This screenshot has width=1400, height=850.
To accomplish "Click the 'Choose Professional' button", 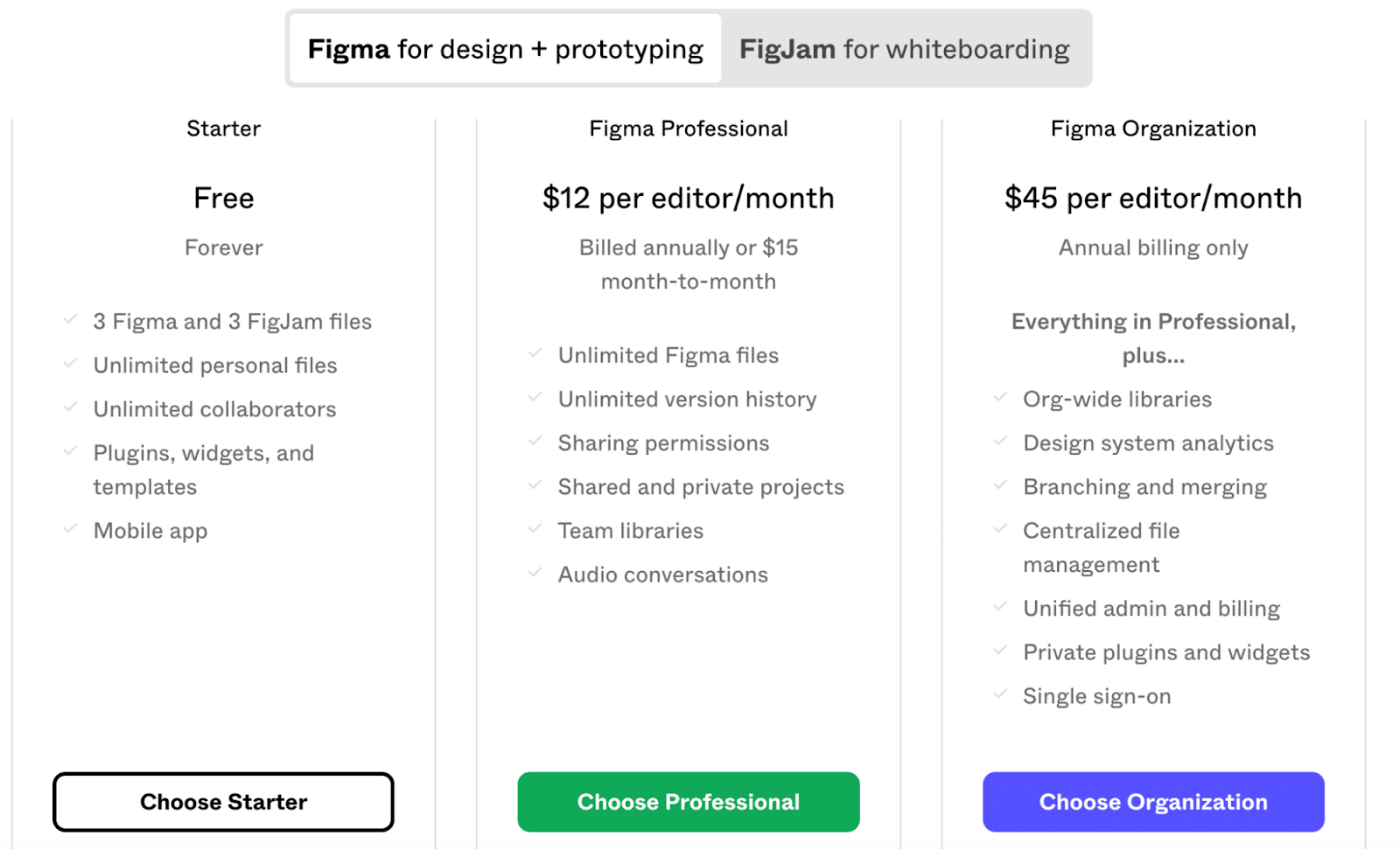I will coord(689,801).
